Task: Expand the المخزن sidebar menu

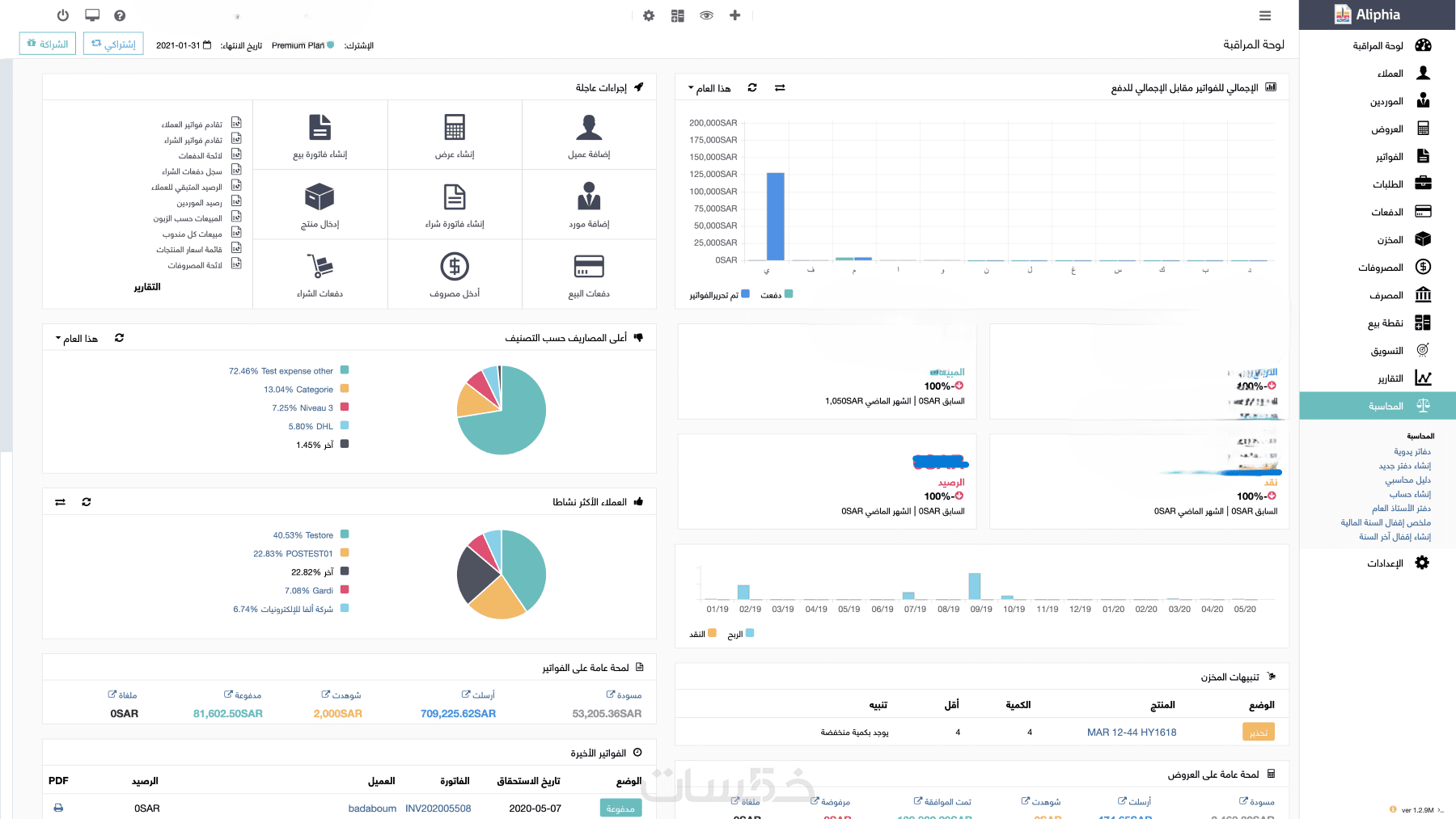Action: pyautogui.click(x=1404, y=239)
